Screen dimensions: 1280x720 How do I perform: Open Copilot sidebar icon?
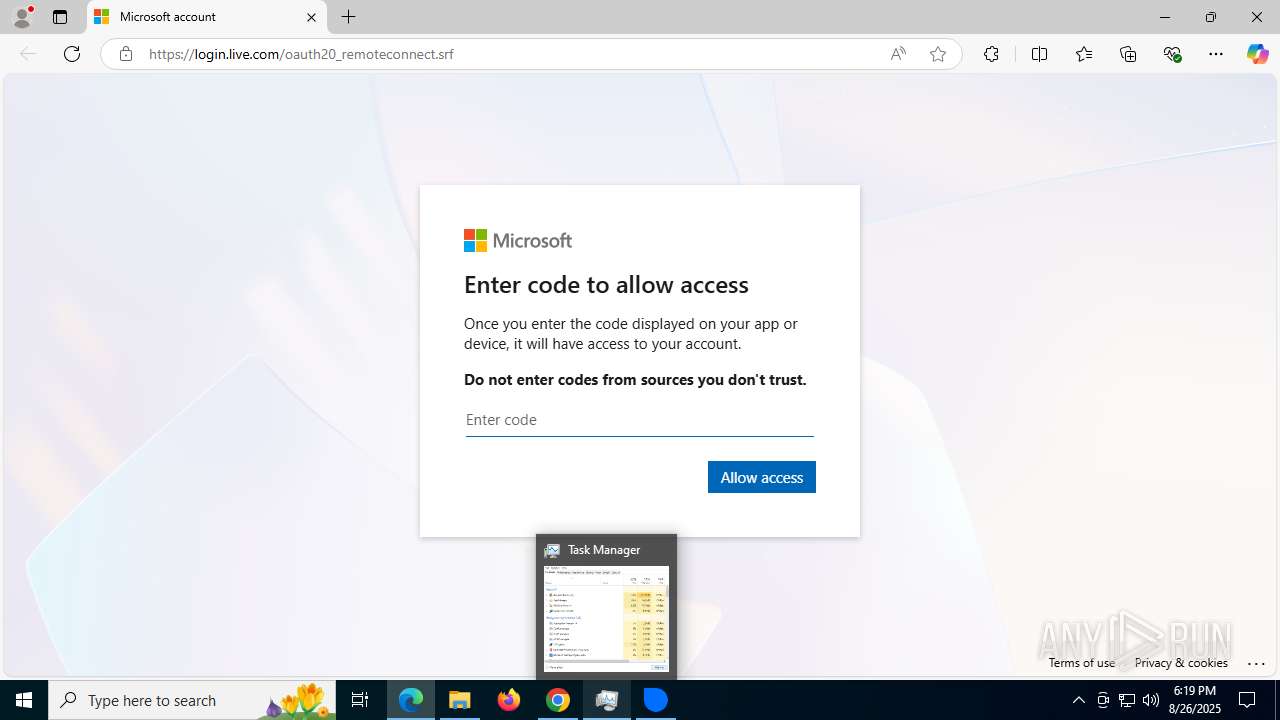pos(1257,54)
